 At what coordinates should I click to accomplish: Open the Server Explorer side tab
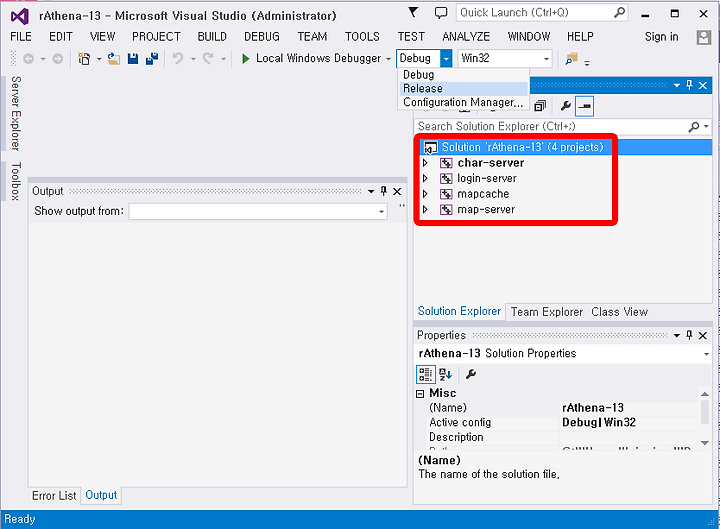[x=16, y=113]
